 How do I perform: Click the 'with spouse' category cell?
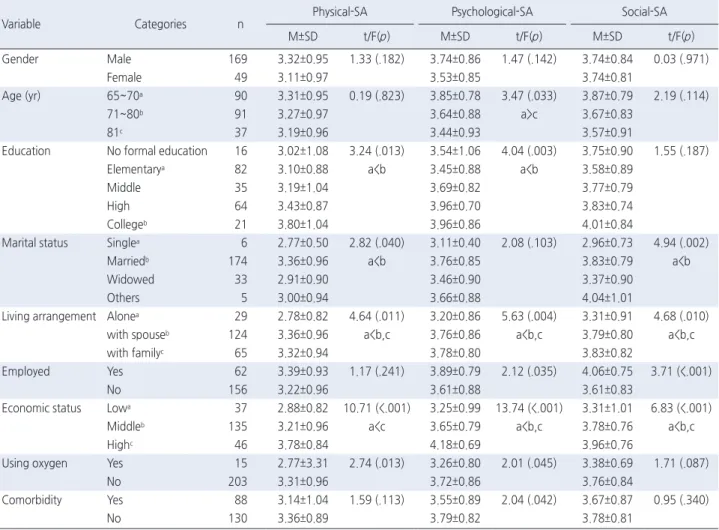click(138, 335)
